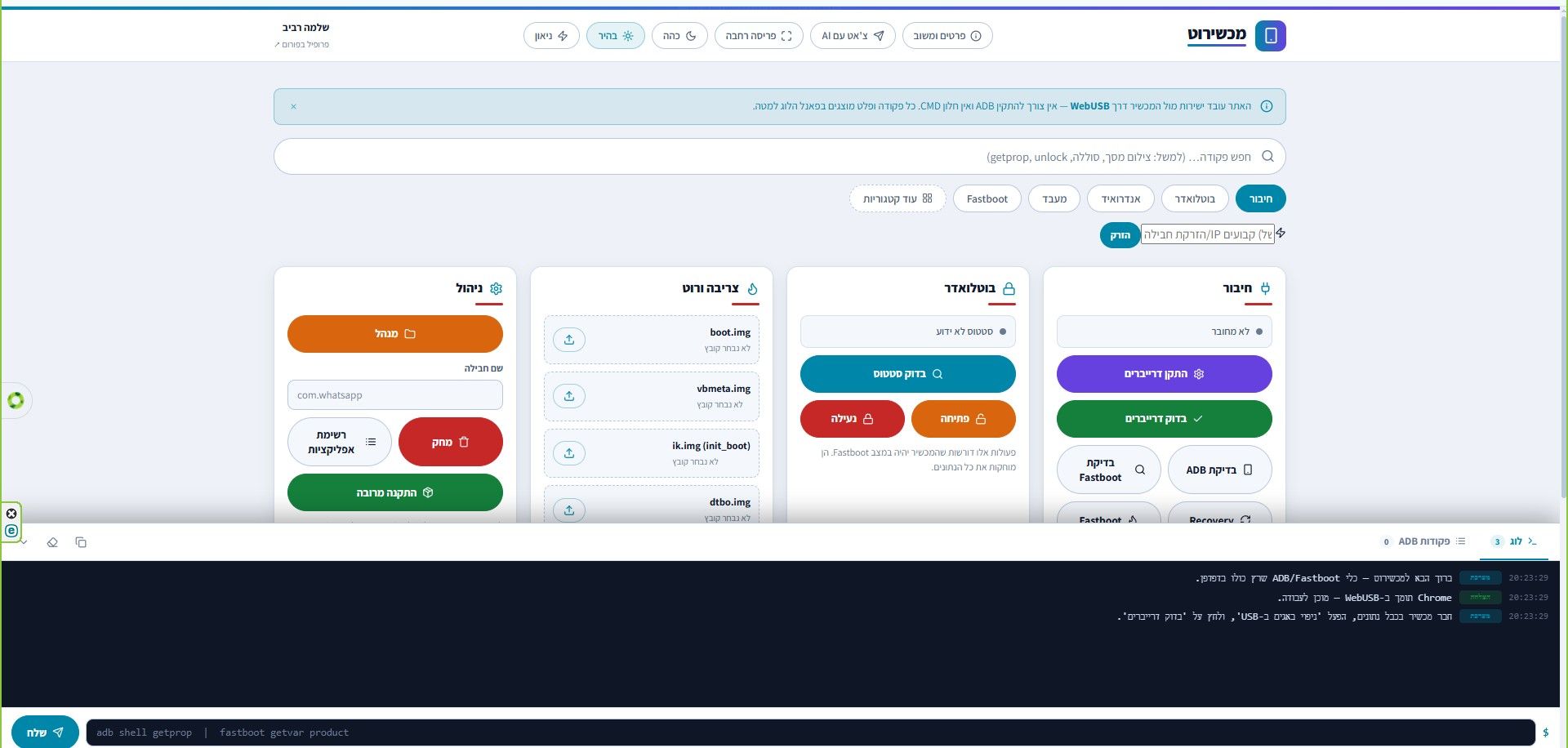
Task: Click the dtbo.img upload icon
Action: coord(569,510)
